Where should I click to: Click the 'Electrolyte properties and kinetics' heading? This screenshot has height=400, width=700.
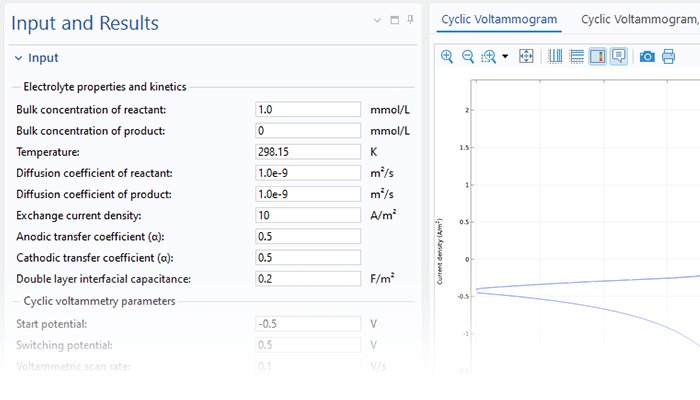click(105, 87)
